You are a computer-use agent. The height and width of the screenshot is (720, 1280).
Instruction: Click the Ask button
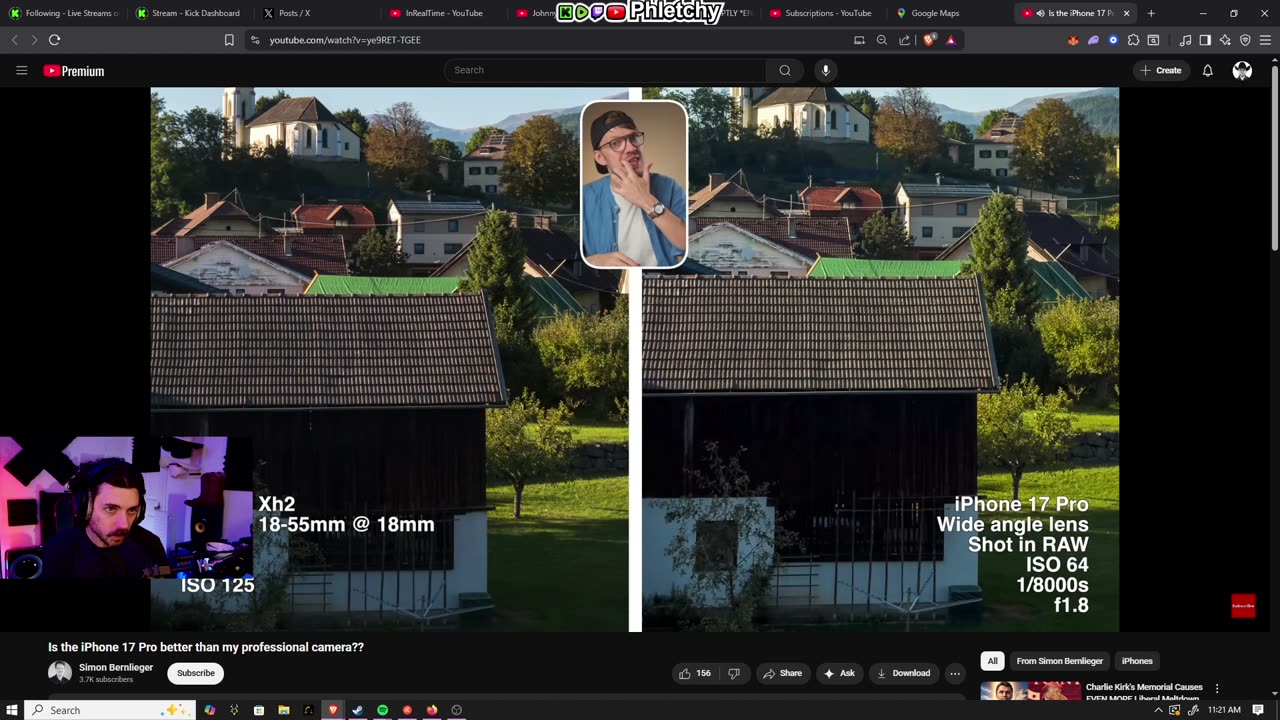tap(838, 673)
